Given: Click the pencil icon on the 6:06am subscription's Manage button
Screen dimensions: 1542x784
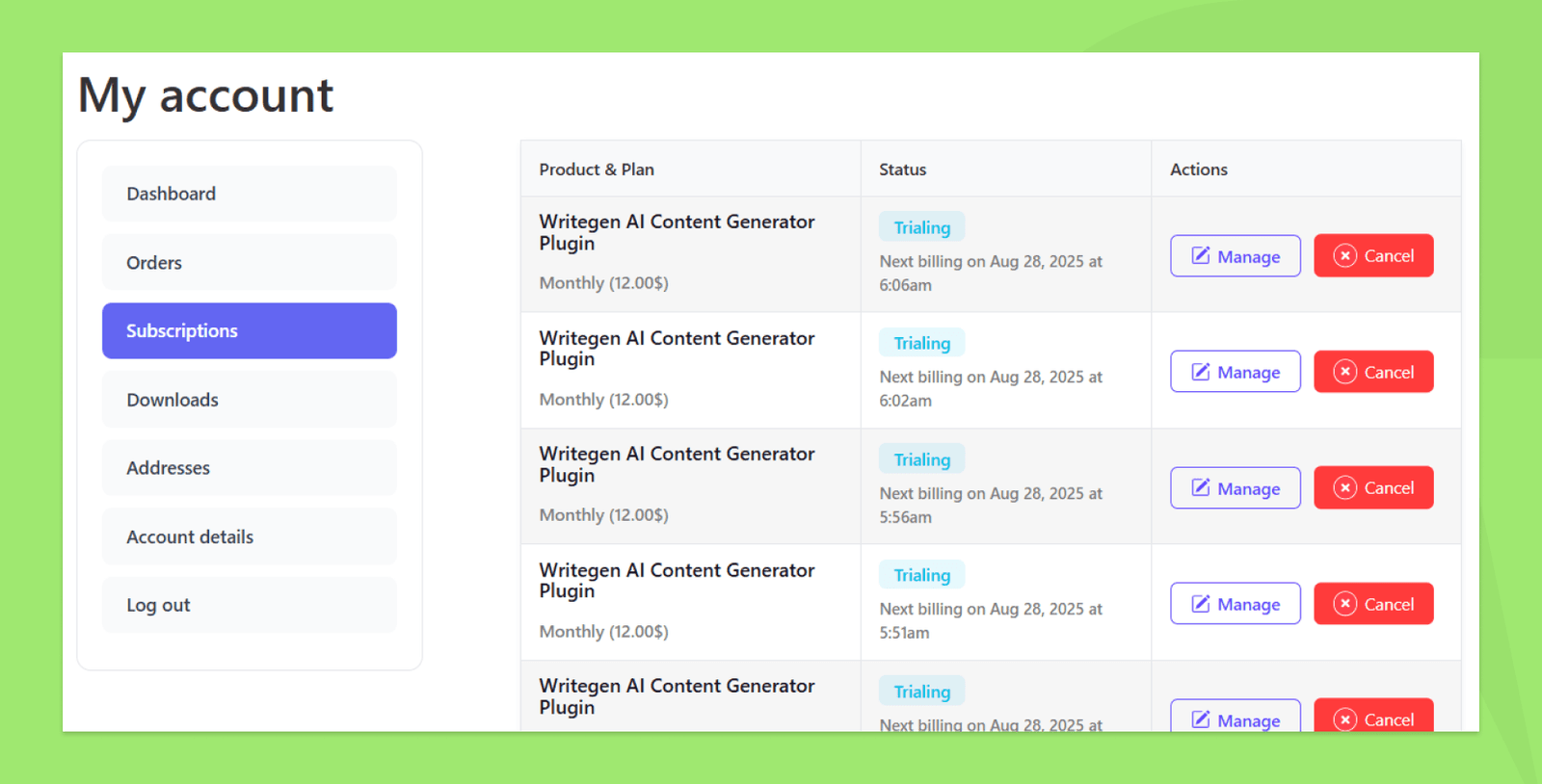Looking at the screenshot, I should (x=1201, y=255).
